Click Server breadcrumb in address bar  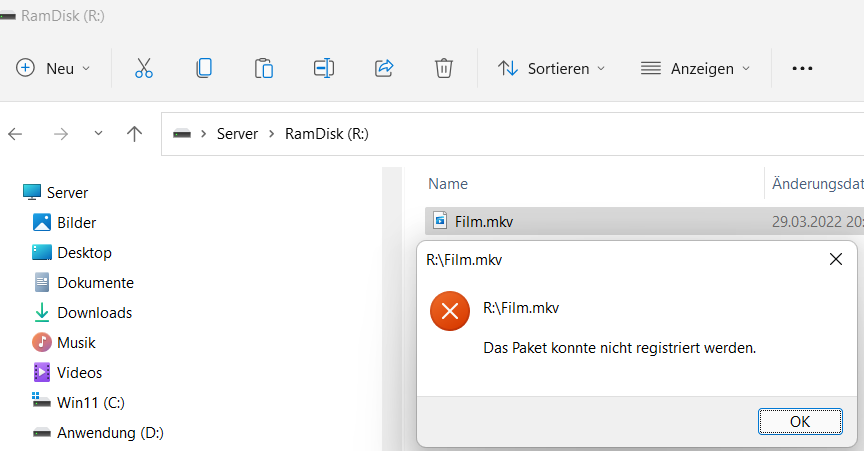(x=237, y=134)
